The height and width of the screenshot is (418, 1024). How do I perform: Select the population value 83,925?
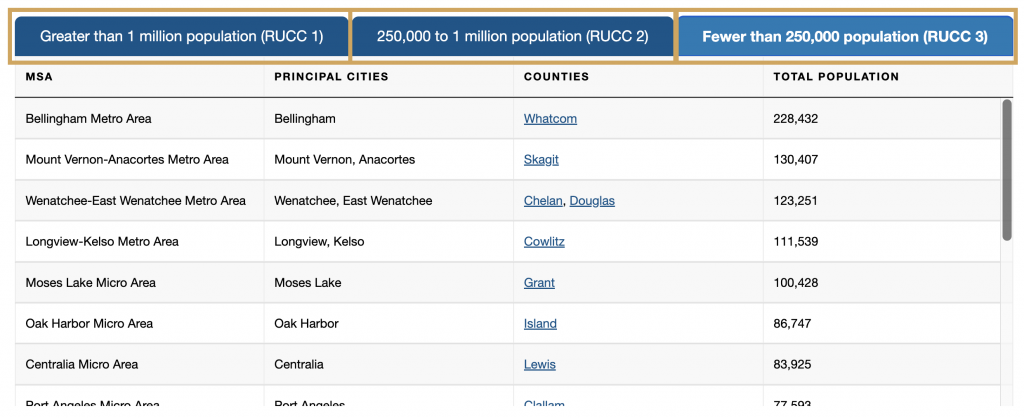point(792,364)
